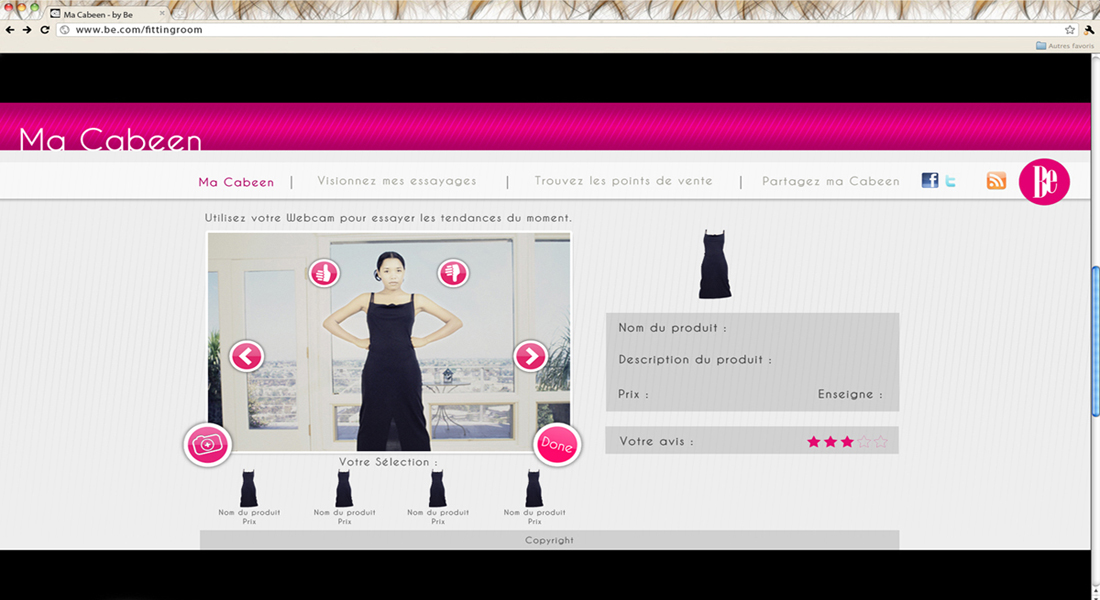Rate five stars in Votre avis

pyautogui.click(x=881, y=441)
